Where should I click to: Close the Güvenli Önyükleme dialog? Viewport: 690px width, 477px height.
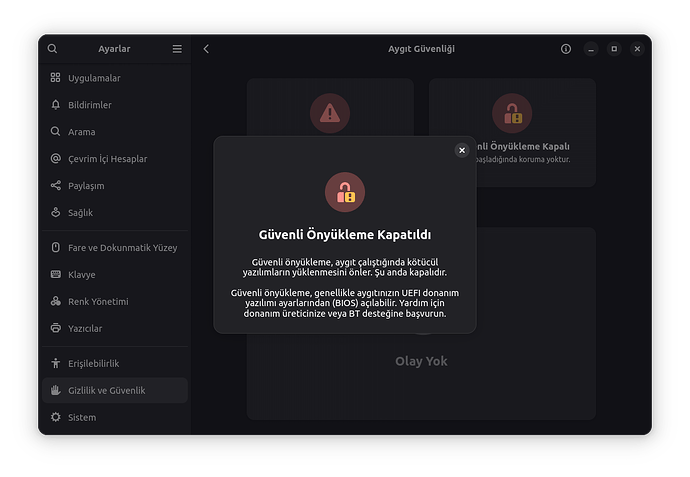click(x=462, y=150)
